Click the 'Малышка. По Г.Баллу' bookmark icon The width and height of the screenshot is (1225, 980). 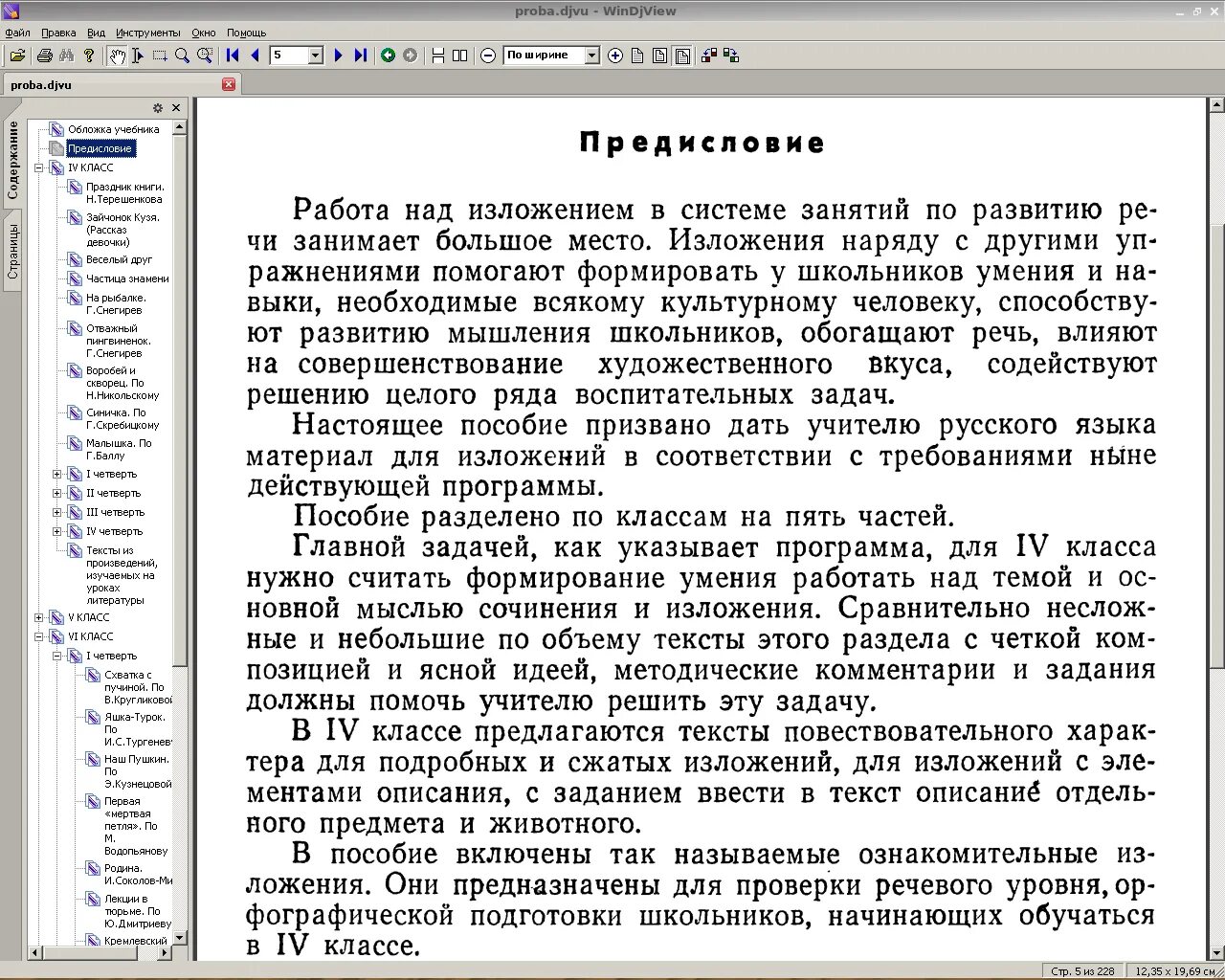tap(75, 443)
